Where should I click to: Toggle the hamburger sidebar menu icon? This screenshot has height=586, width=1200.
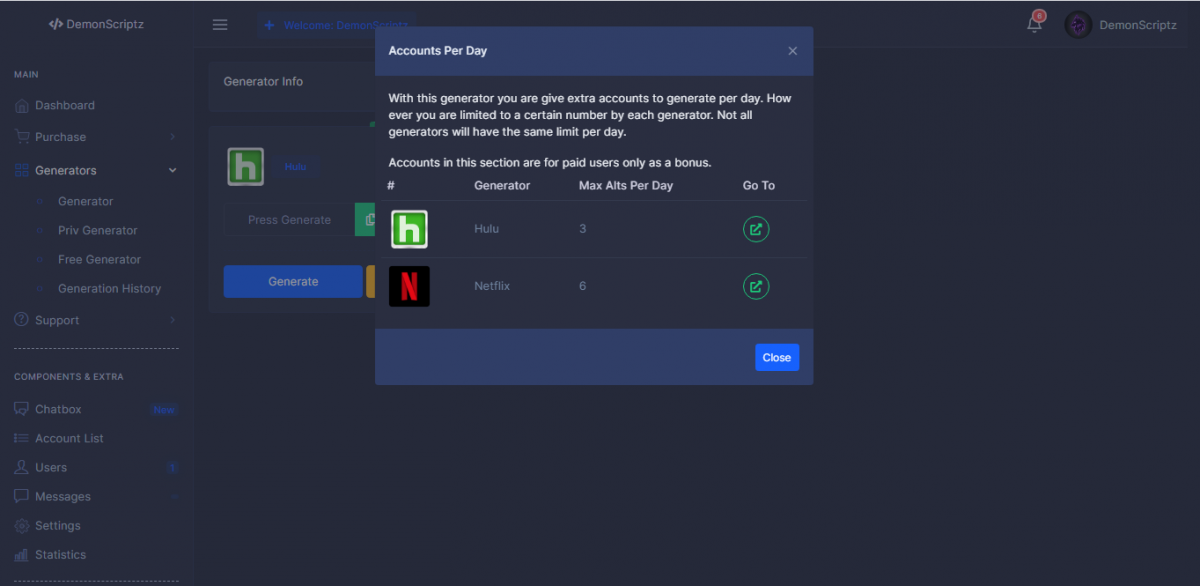tap(220, 25)
